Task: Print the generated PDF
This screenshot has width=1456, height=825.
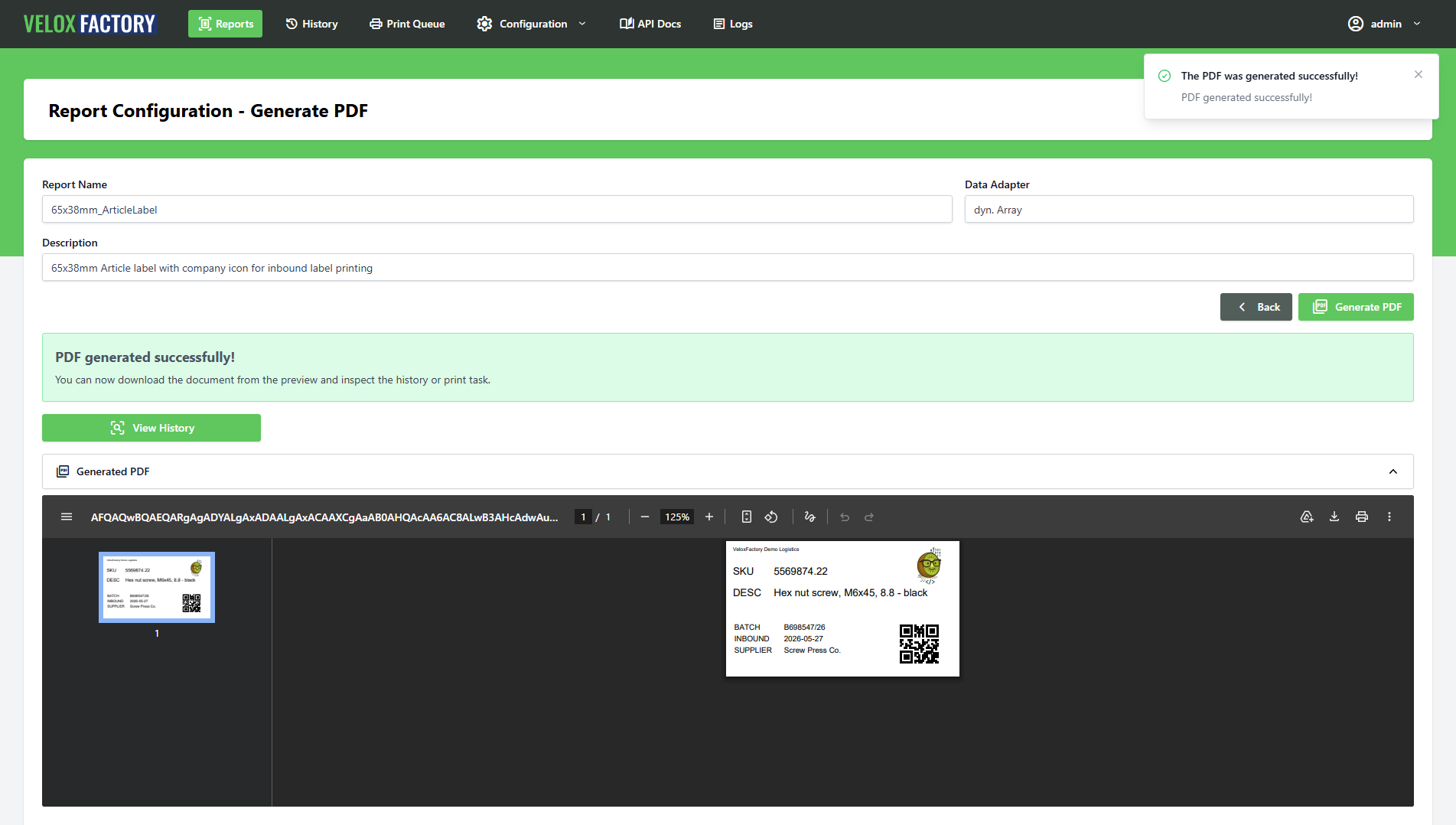Action: pyautogui.click(x=1362, y=517)
